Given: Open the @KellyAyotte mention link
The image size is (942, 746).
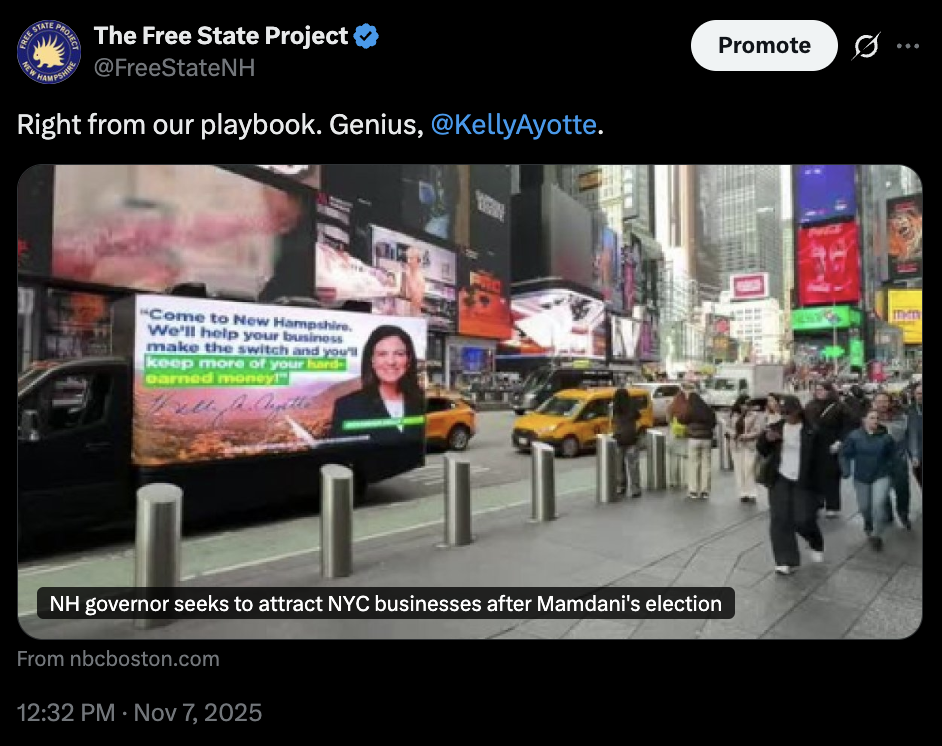Looking at the screenshot, I should [514, 125].
